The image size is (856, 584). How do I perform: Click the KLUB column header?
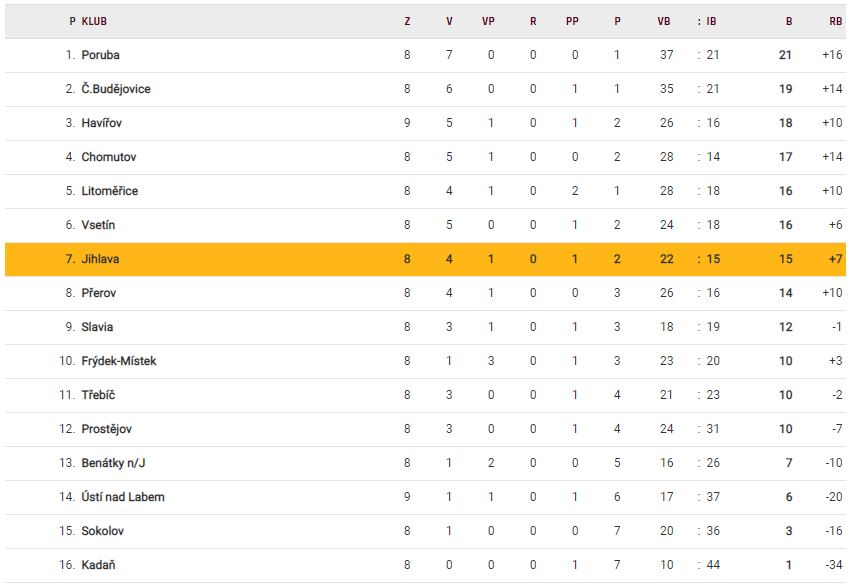(x=95, y=21)
